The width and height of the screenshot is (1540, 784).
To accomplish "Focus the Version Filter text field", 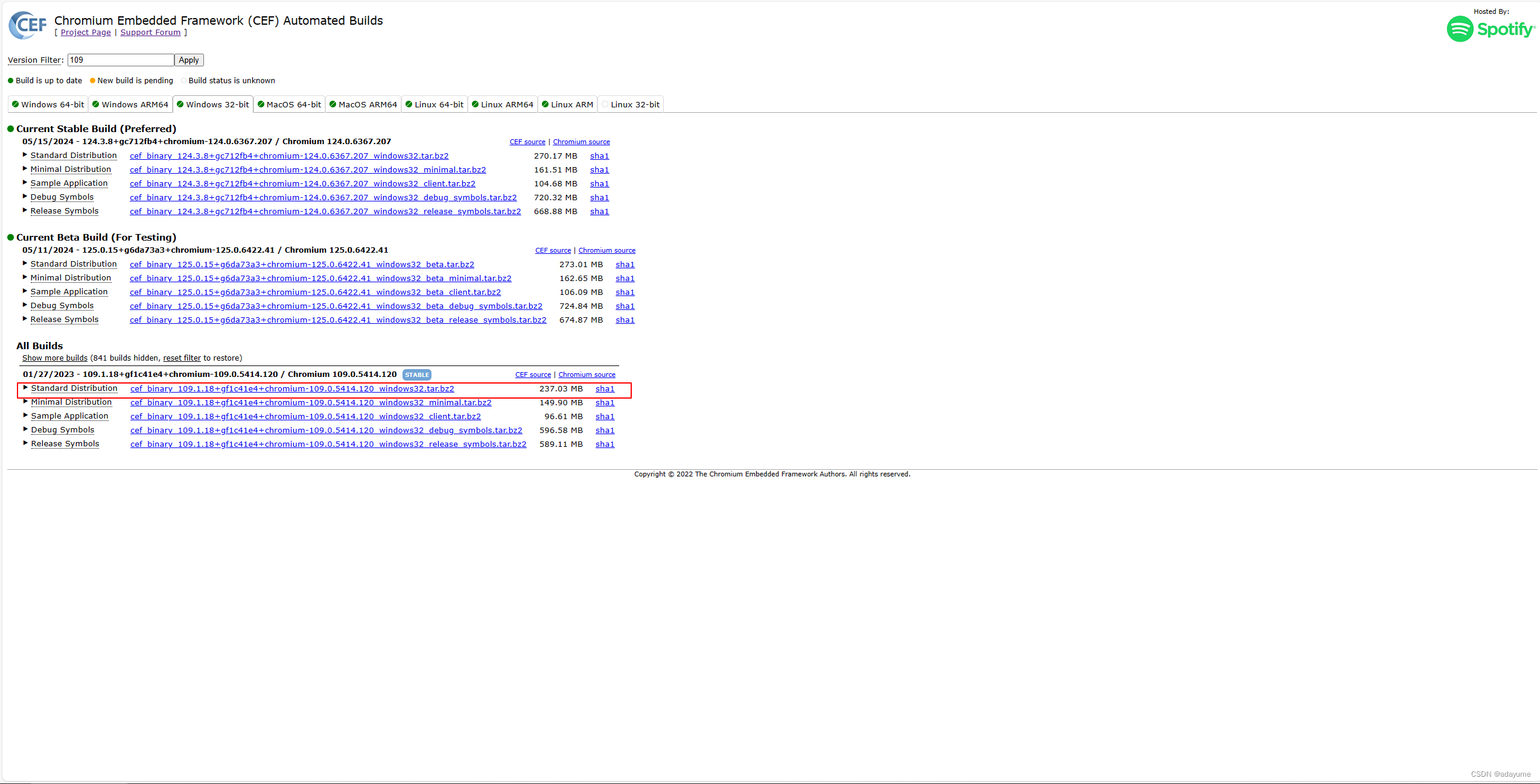I will (x=121, y=60).
